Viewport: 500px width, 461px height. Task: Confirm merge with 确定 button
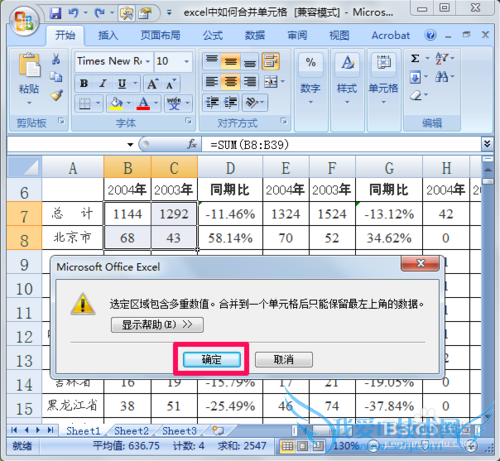tap(212, 360)
